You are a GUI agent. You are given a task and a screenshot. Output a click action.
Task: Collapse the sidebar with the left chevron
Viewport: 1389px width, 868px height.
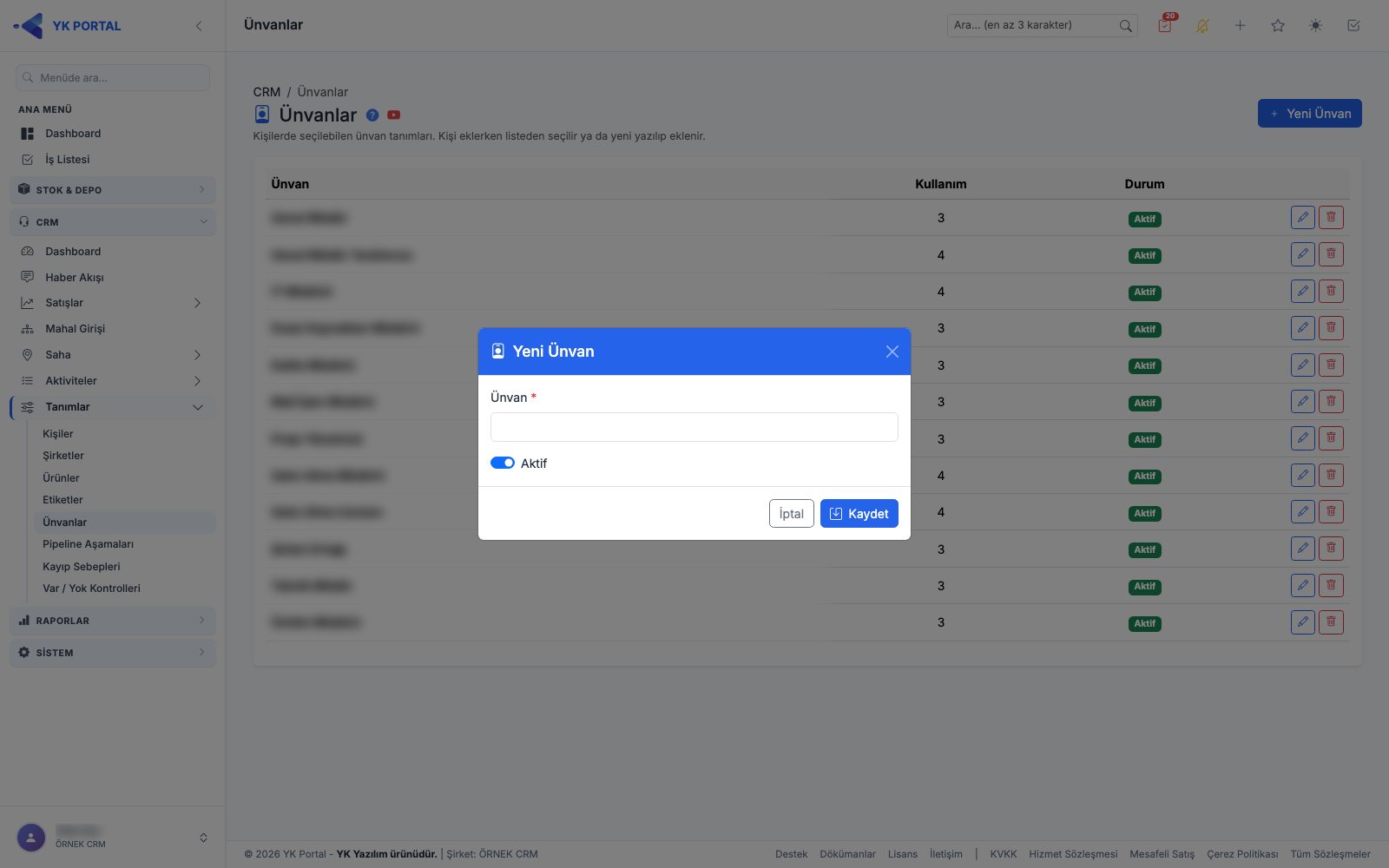pos(199,26)
